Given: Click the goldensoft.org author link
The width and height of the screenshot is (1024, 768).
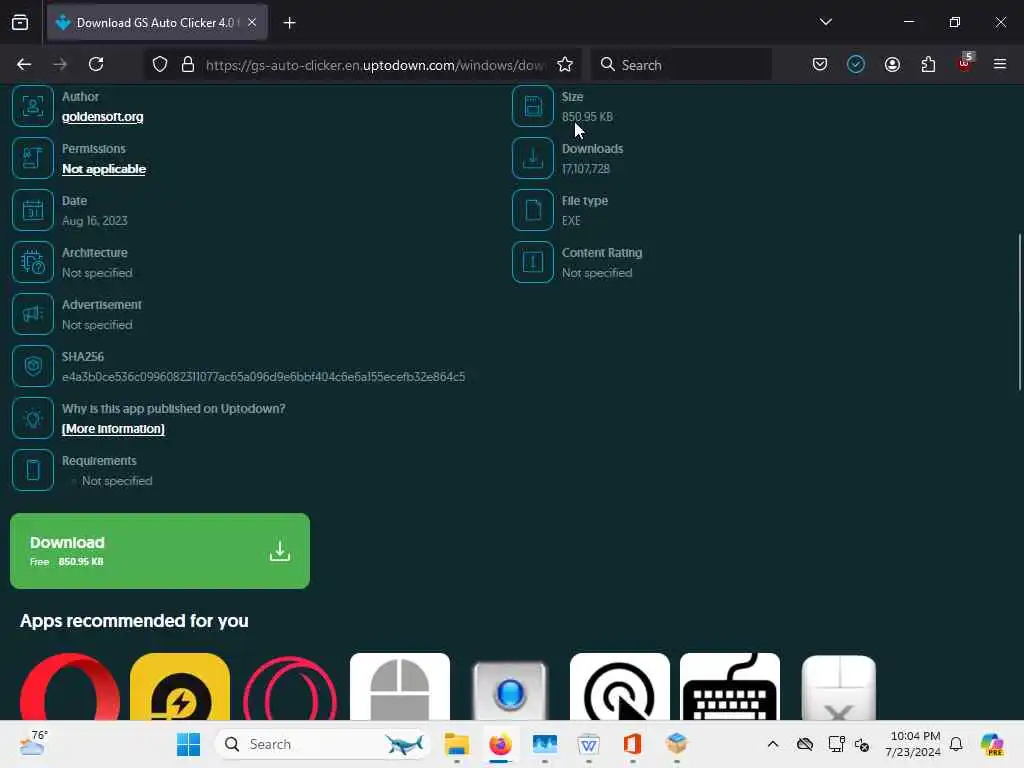Looking at the screenshot, I should (103, 117).
